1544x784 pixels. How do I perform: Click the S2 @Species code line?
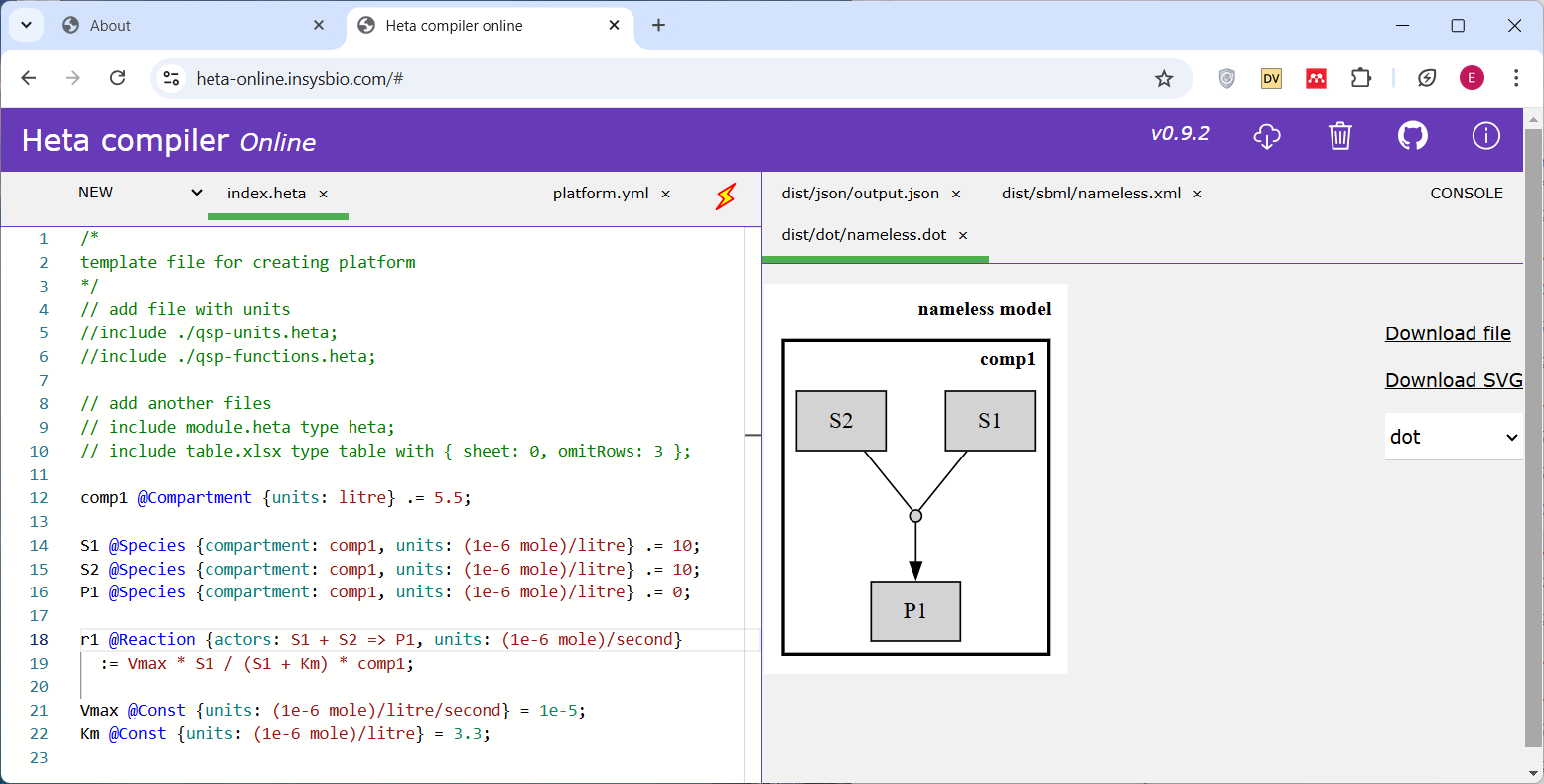click(390, 570)
